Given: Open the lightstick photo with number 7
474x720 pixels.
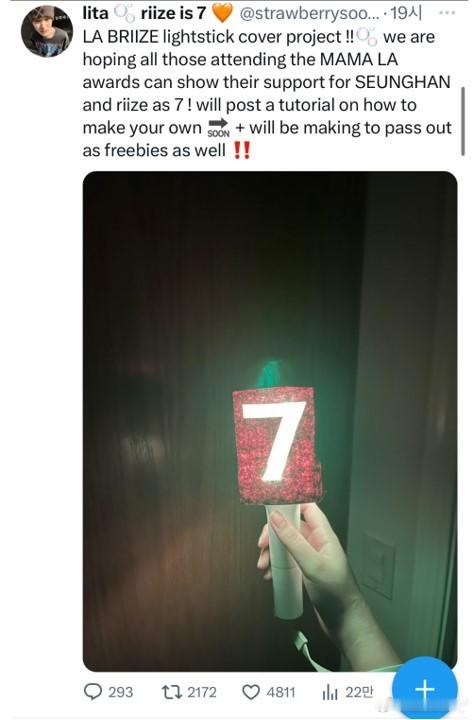Looking at the screenshot, I should pyautogui.click(x=270, y=421).
